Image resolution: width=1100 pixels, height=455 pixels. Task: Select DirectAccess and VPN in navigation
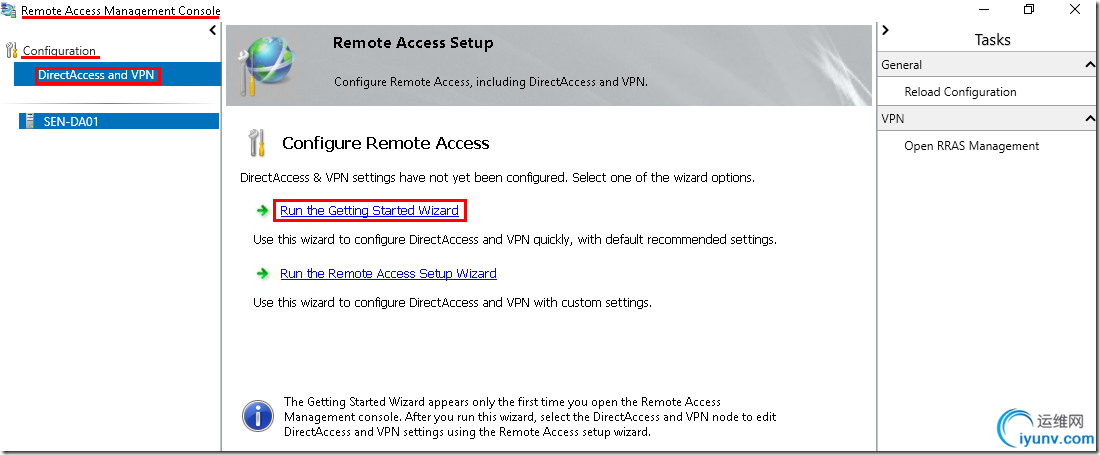point(96,75)
